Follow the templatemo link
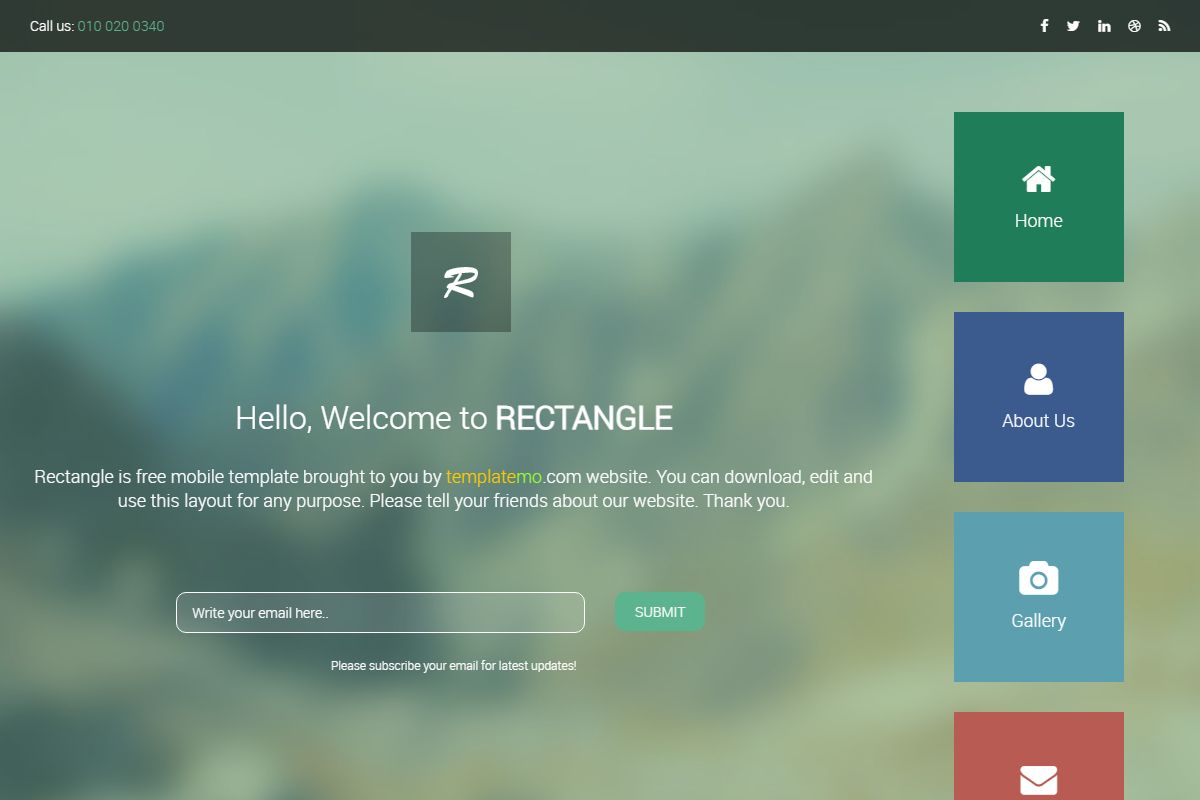 494,476
